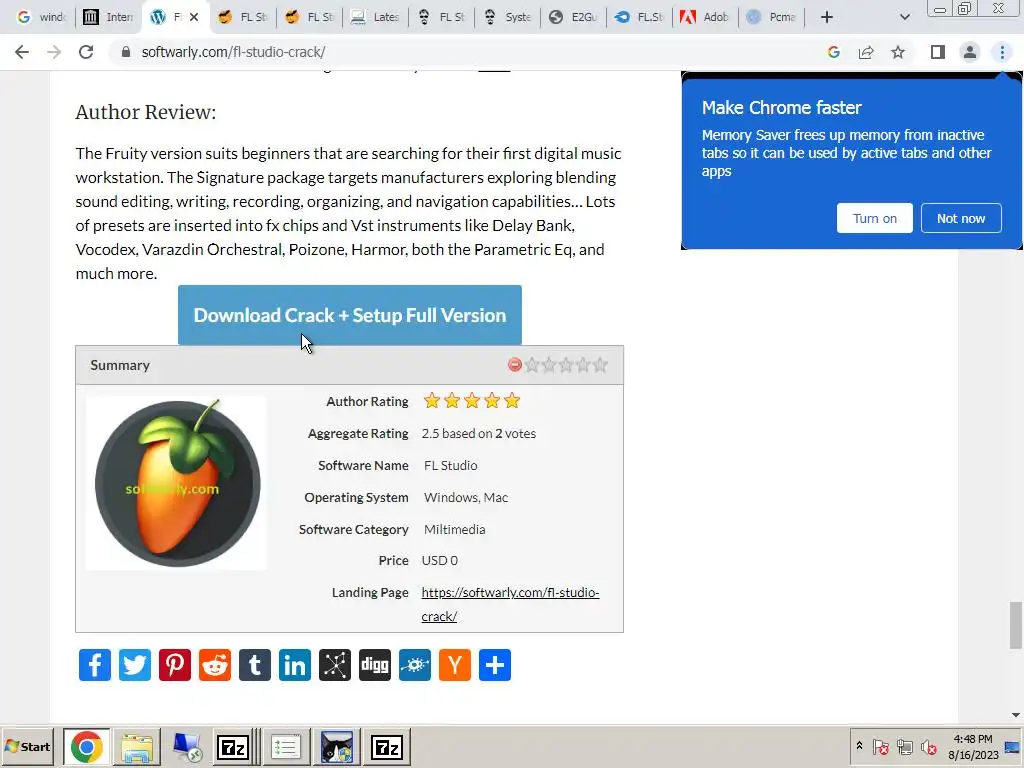
Task: Click the 'Windows, Mac' value
Action: click(466, 498)
